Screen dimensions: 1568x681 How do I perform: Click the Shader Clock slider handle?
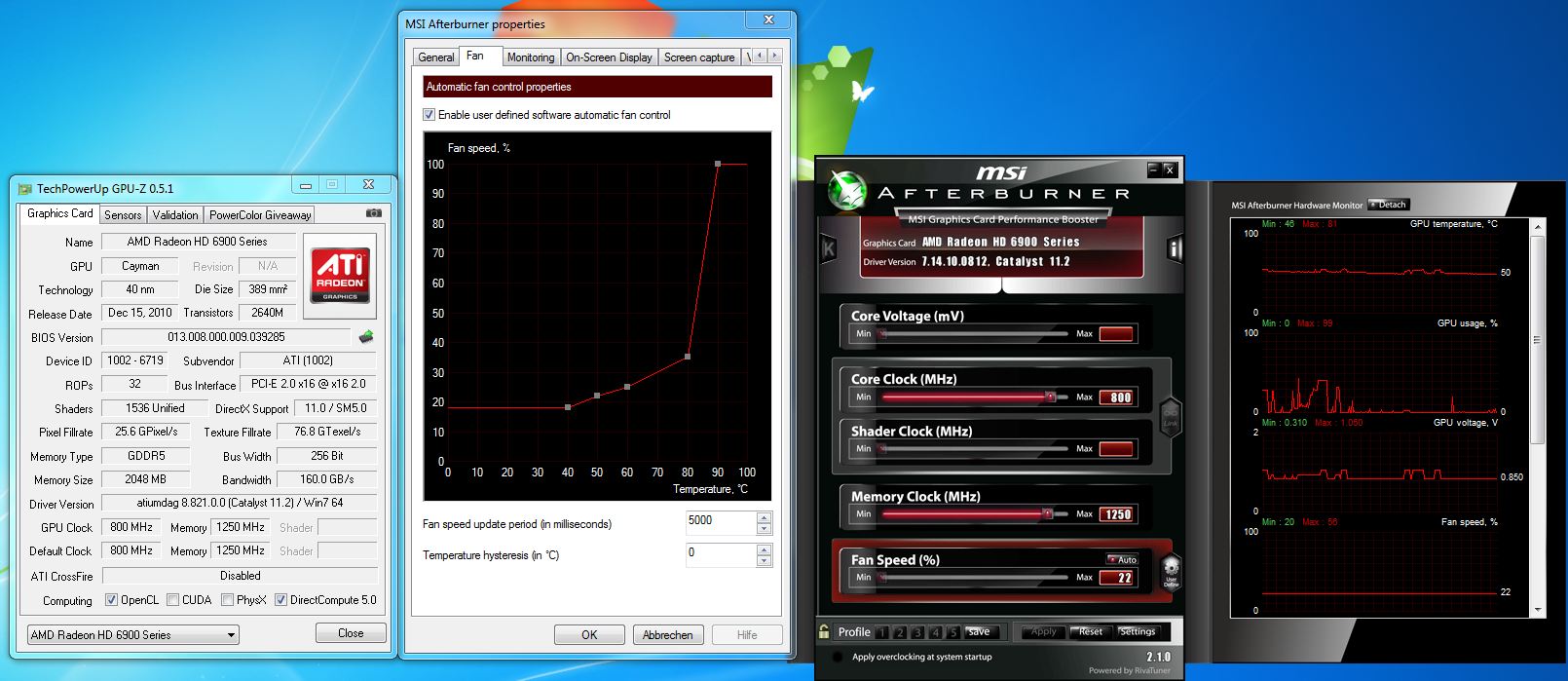pyautogui.click(x=881, y=448)
